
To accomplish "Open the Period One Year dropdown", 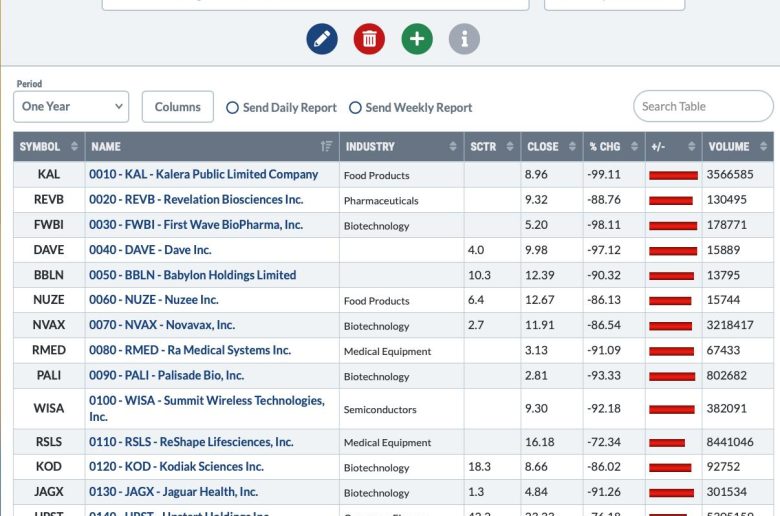I will [x=71, y=106].
